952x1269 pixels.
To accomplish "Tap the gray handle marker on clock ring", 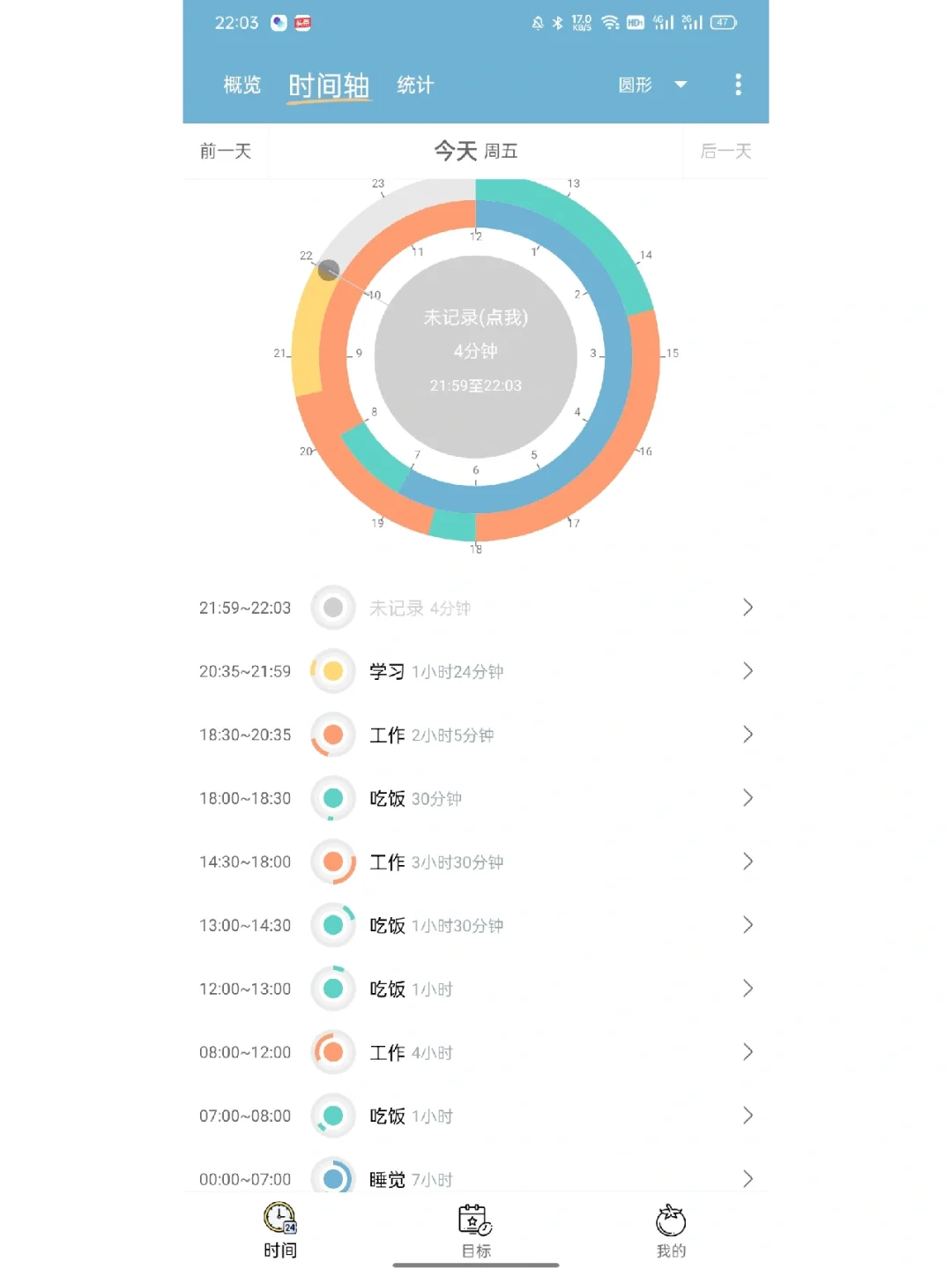I will (x=329, y=270).
